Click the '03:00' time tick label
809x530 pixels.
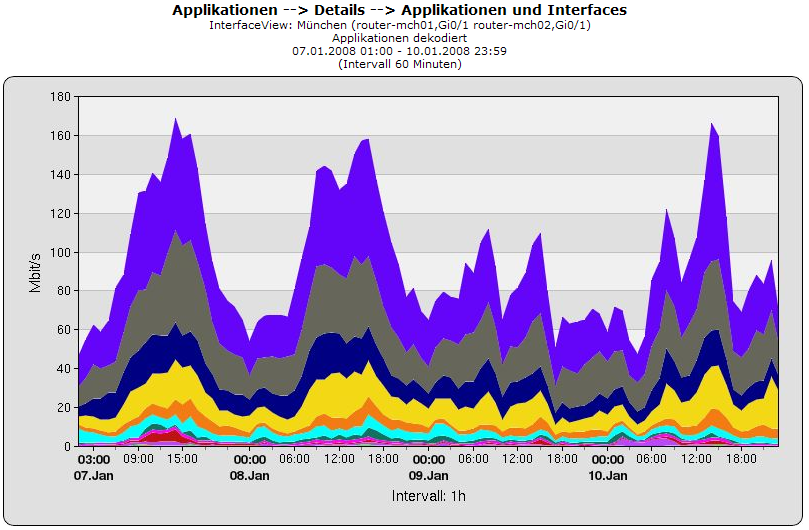(95, 459)
